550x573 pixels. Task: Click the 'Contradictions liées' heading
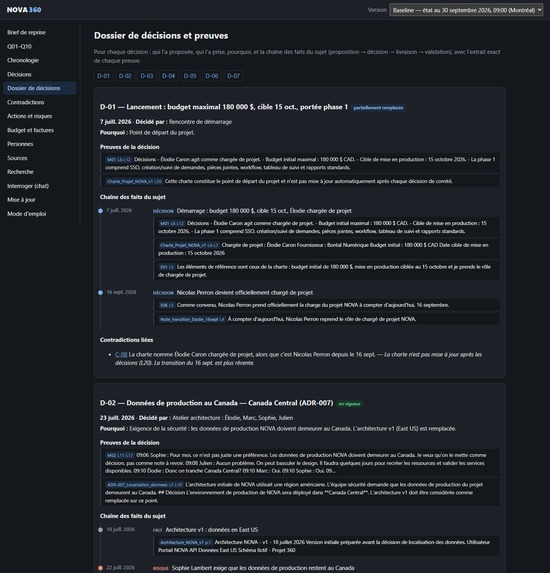coord(126,340)
